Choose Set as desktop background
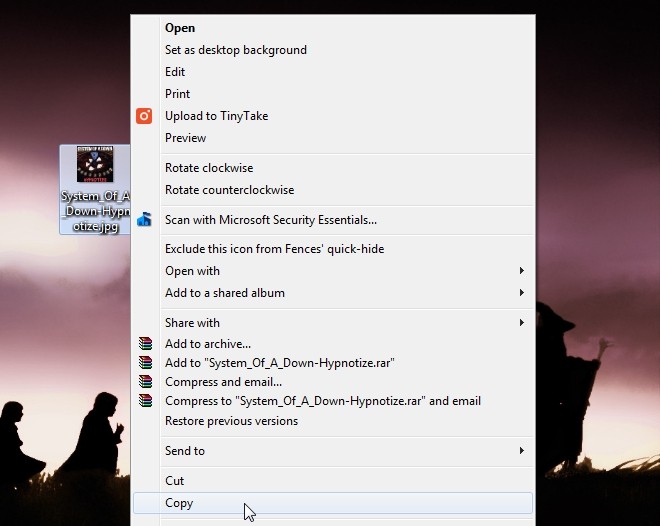The image size is (660, 526). tap(333, 50)
